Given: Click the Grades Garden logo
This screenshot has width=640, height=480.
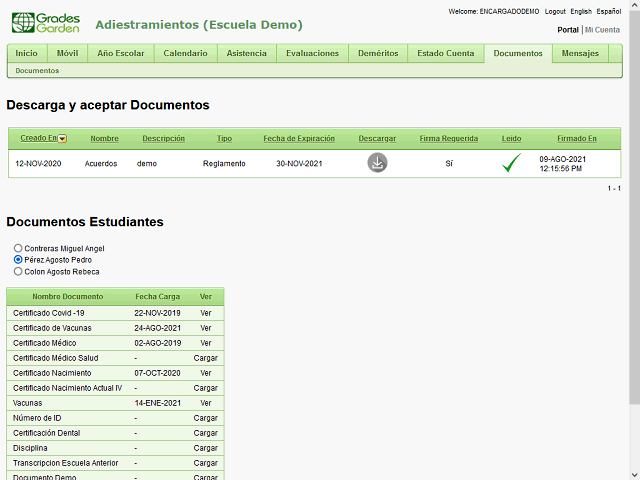Looking at the screenshot, I should [x=44, y=23].
